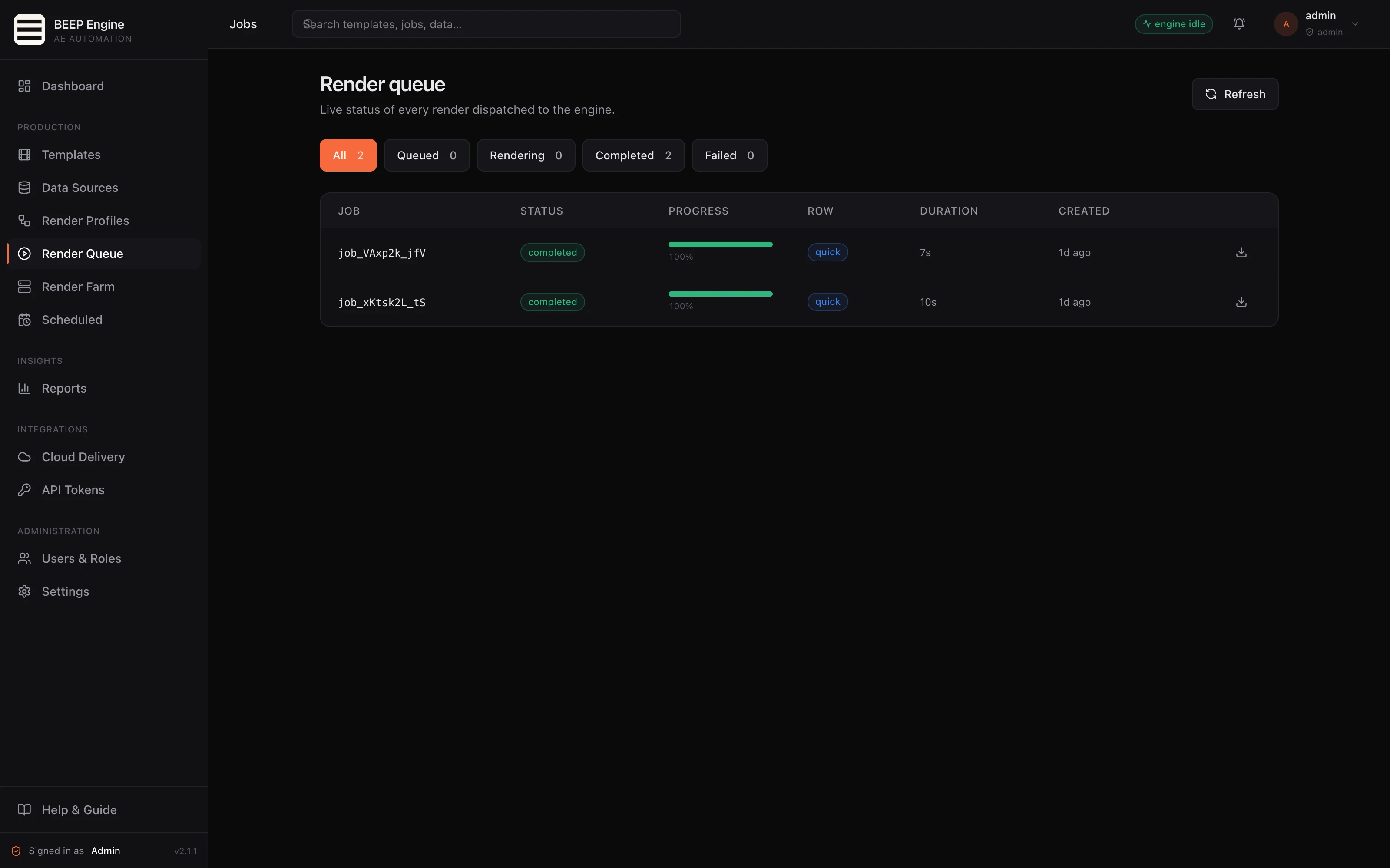Open Render Farm server icon

[x=24, y=287]
